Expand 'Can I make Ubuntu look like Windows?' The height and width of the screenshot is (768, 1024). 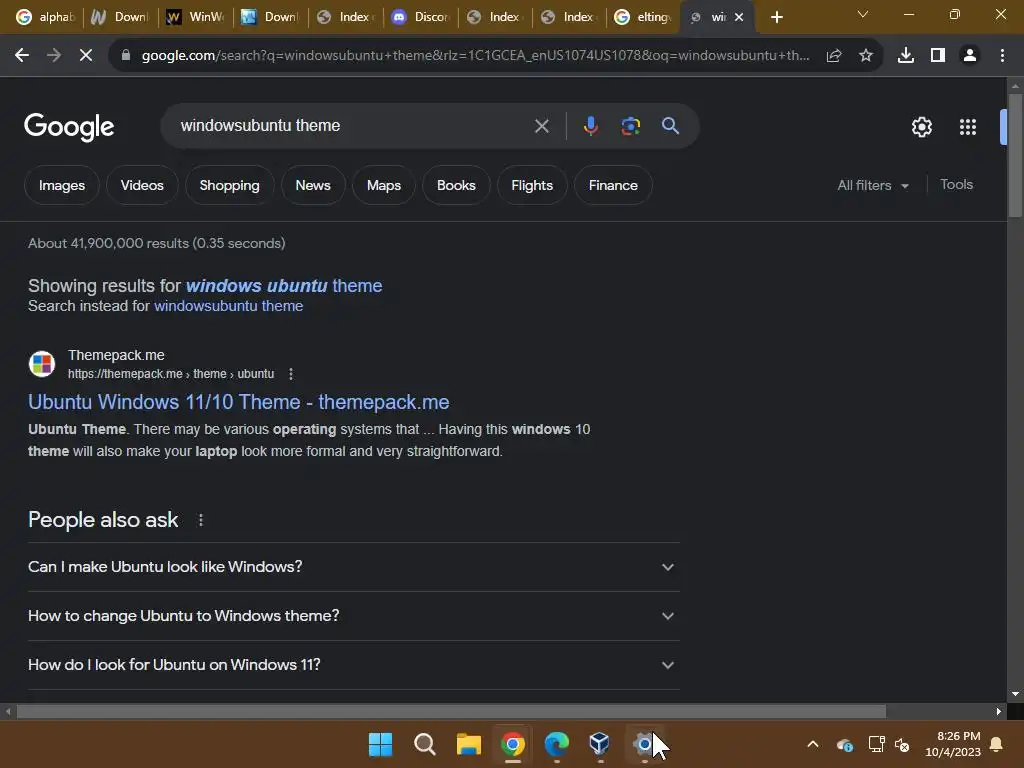[353, 567]
